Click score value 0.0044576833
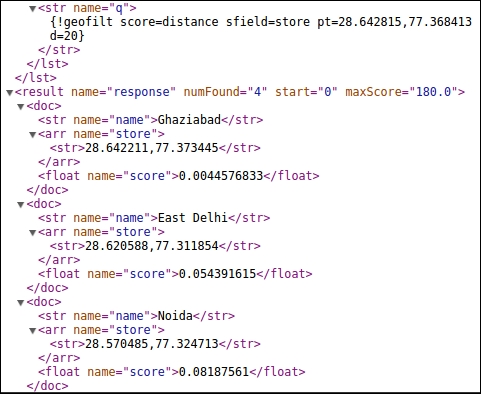 pos(221,176)
